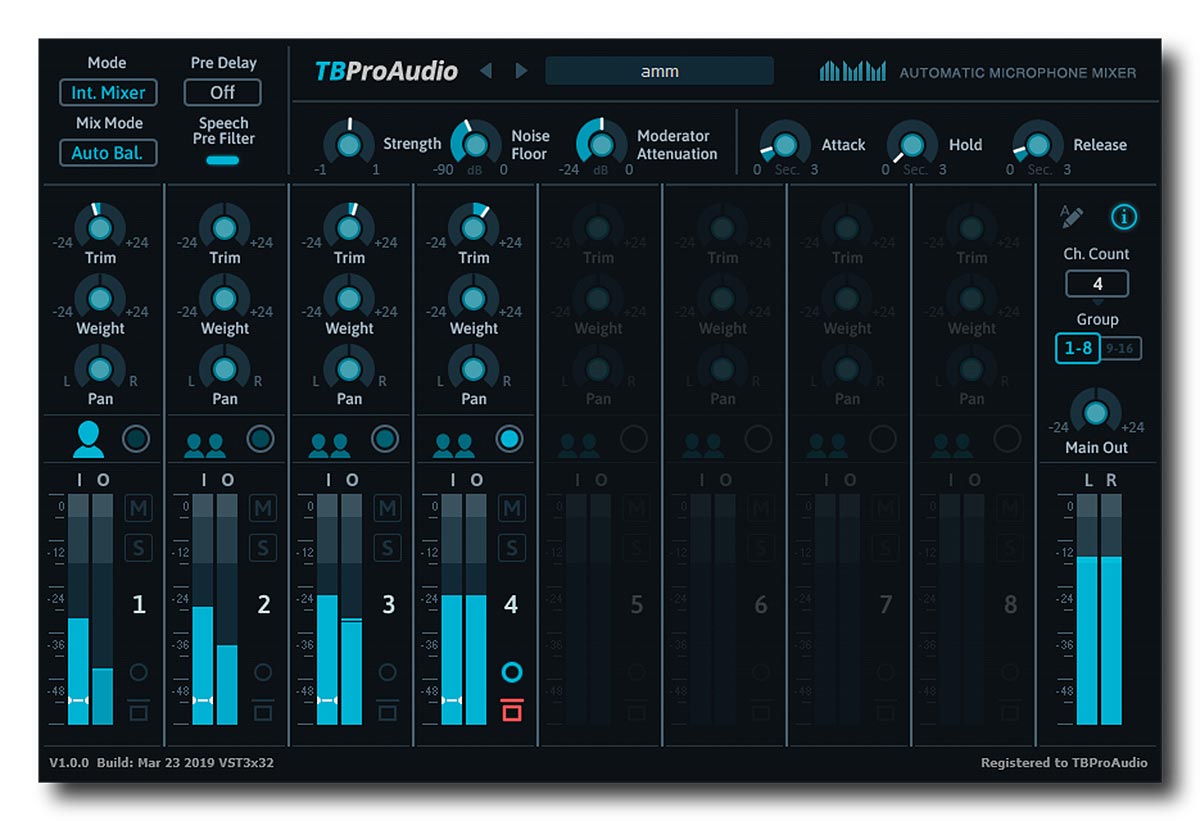Viewport: 1200px width, 821px height.
Task: Click the Main Out knob
Action: tap(1096, 413)
